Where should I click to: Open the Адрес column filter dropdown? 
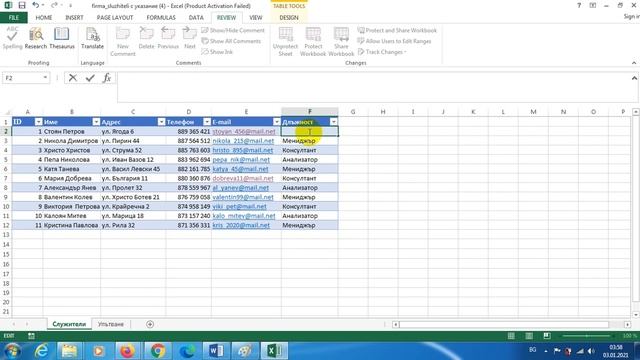tap(161, 122)
